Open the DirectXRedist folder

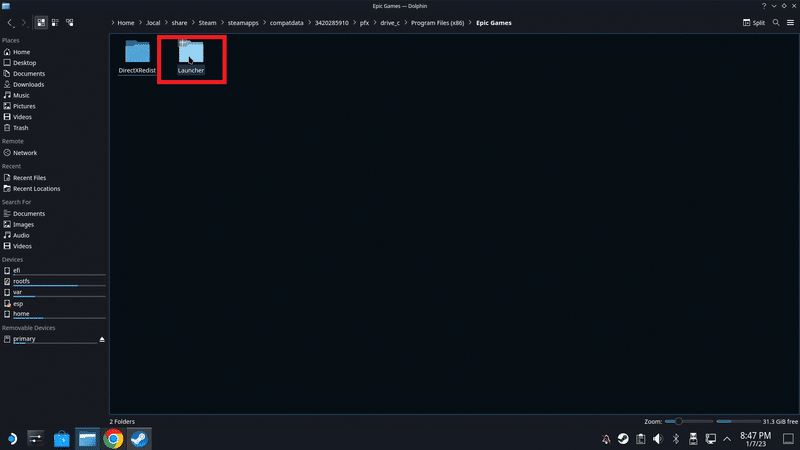coord(137,57)
